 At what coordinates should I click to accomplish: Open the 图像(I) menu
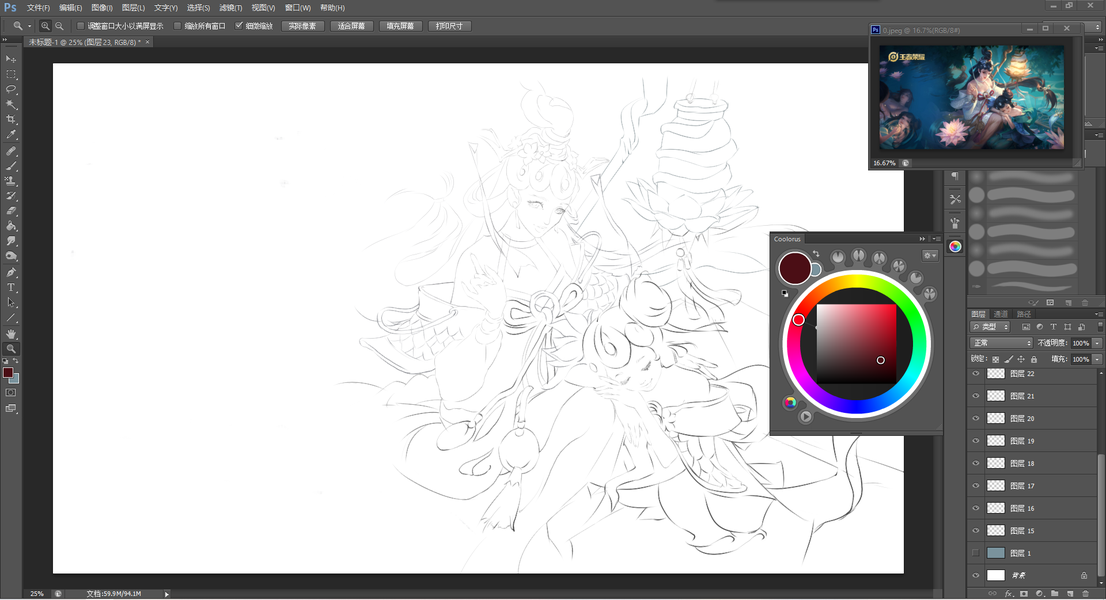pyautogui.click(x=102, y=8)
